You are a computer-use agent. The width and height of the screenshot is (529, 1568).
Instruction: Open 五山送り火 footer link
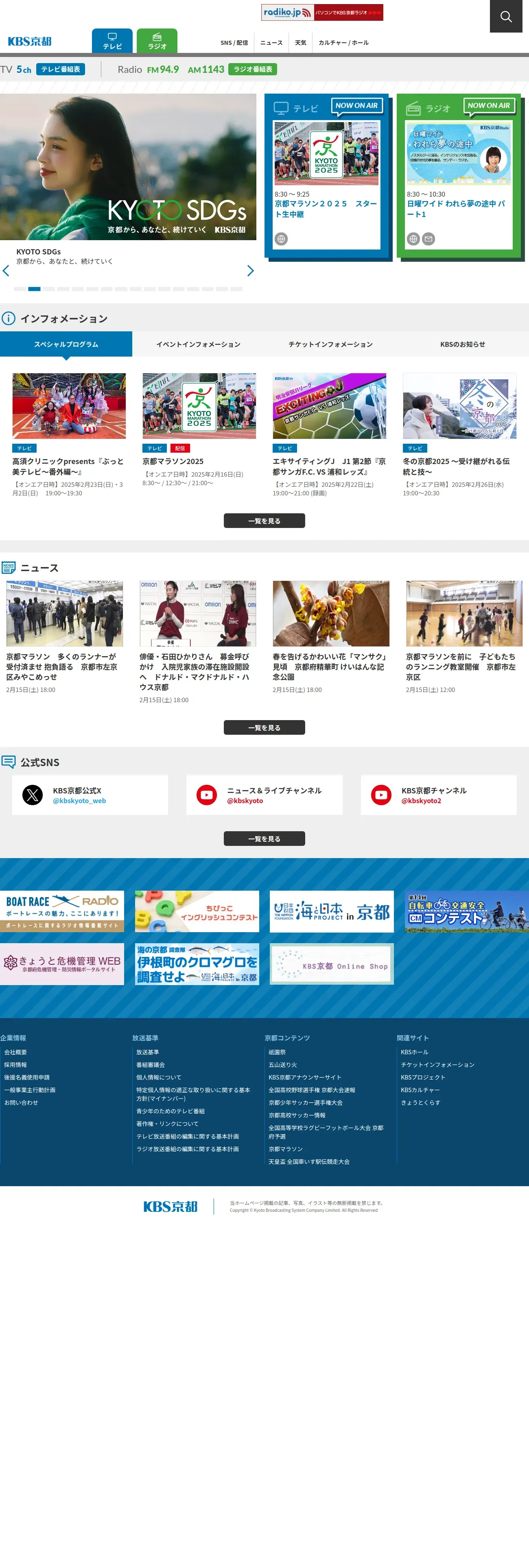283,1064
